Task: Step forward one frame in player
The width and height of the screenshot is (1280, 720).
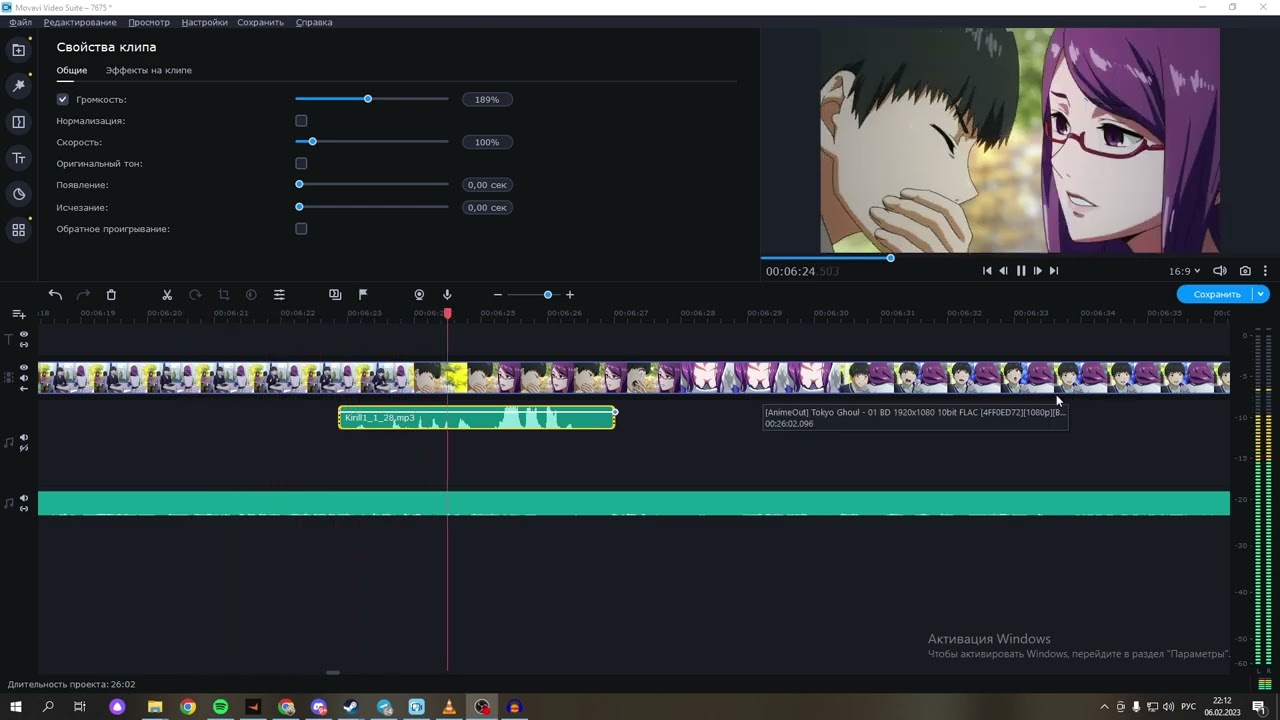Action: (1037, 271)
